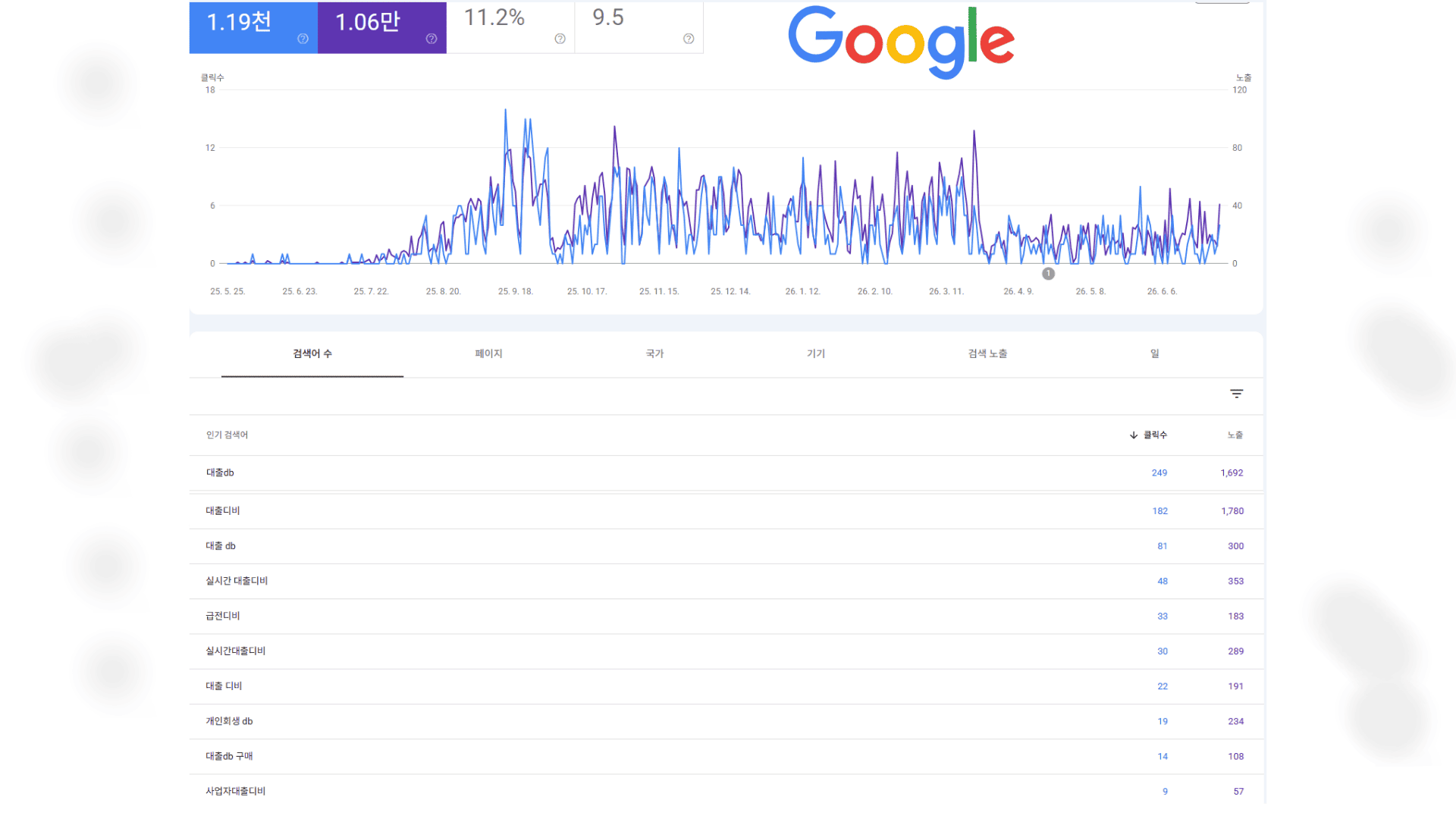1456x819 pixels.
Task: Click chart date label 25. 9. 18.
Action: [x=516, y=292]
